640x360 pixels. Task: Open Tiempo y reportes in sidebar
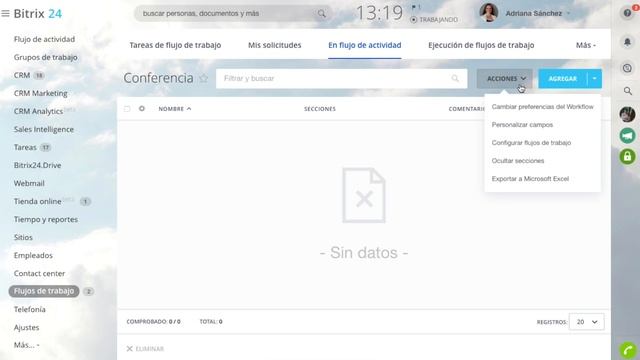click(x=46, y=219)
